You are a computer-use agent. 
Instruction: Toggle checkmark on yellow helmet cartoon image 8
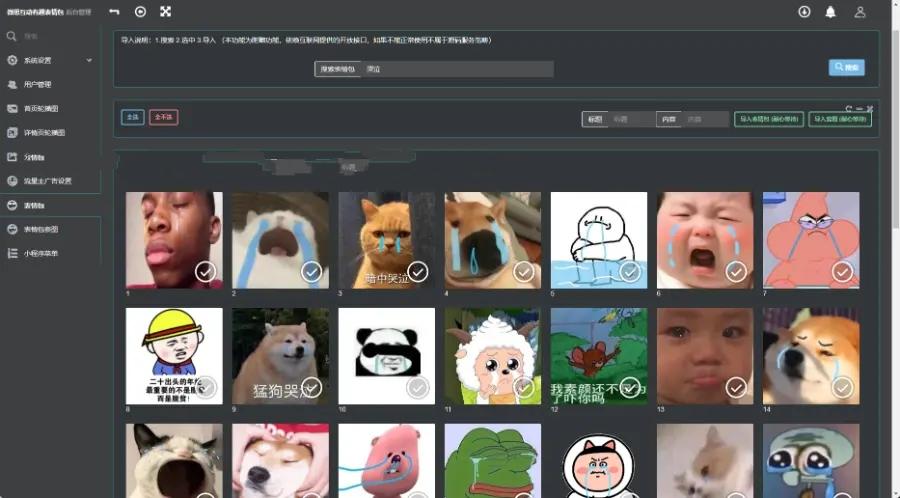point(205,388)
